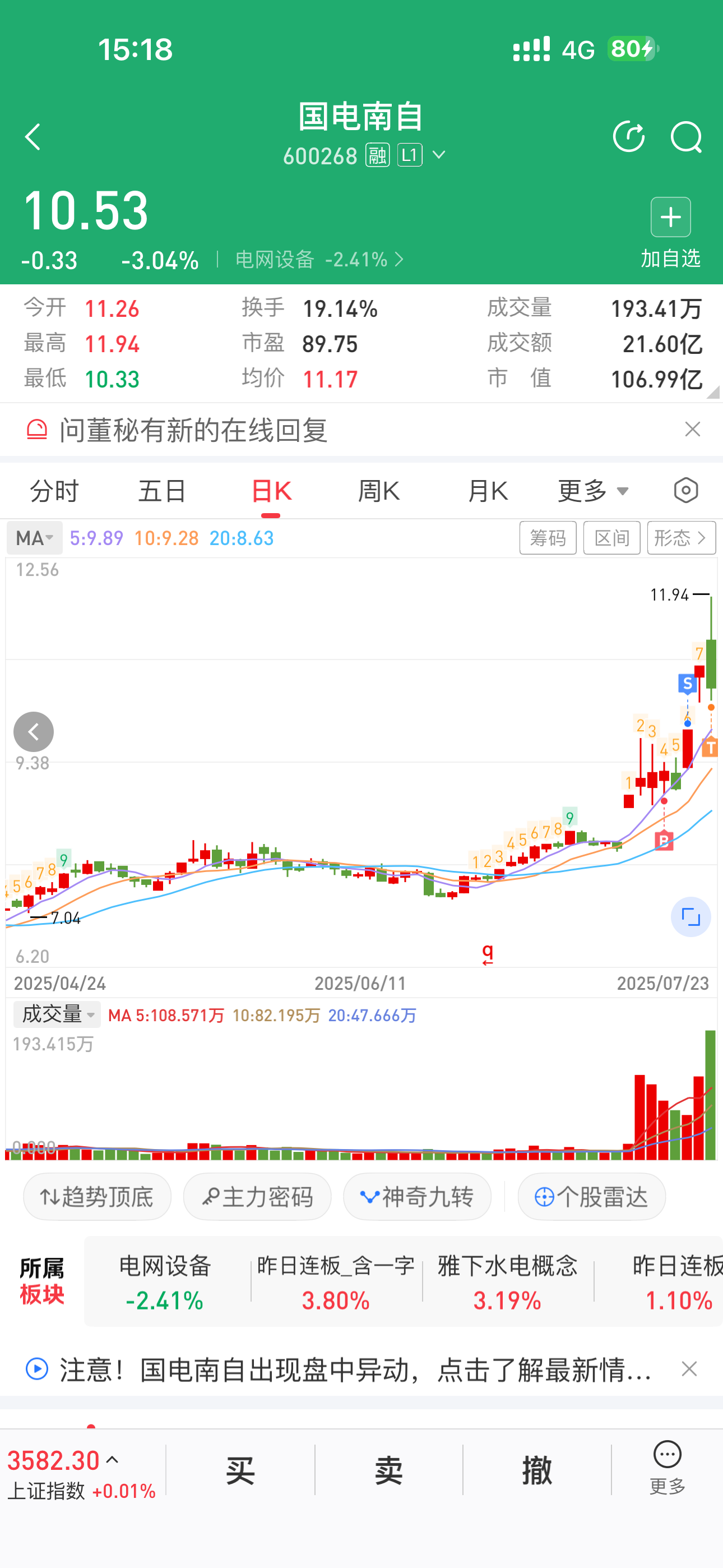Open 雅下水电概念 3.19% sector card
Screen dimensions: 723x1568
pos(508,1283)
